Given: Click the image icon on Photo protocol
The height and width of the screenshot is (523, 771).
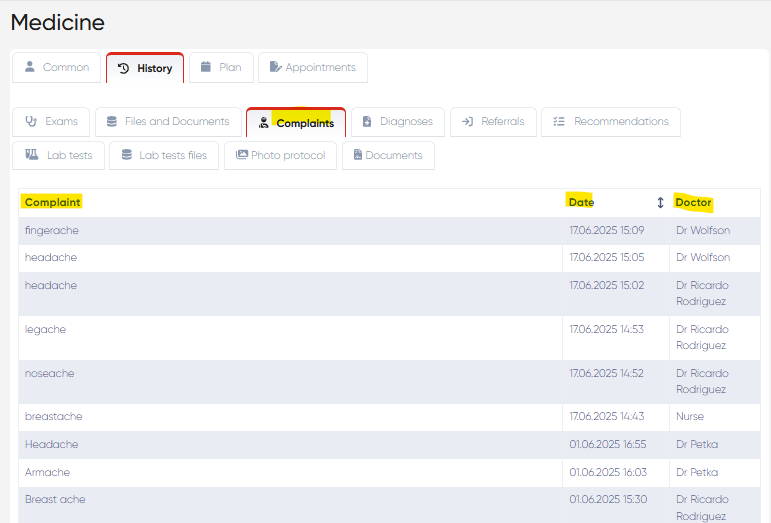Looking at the screenshot, I should pyautogui.click(x=241, y=156).
